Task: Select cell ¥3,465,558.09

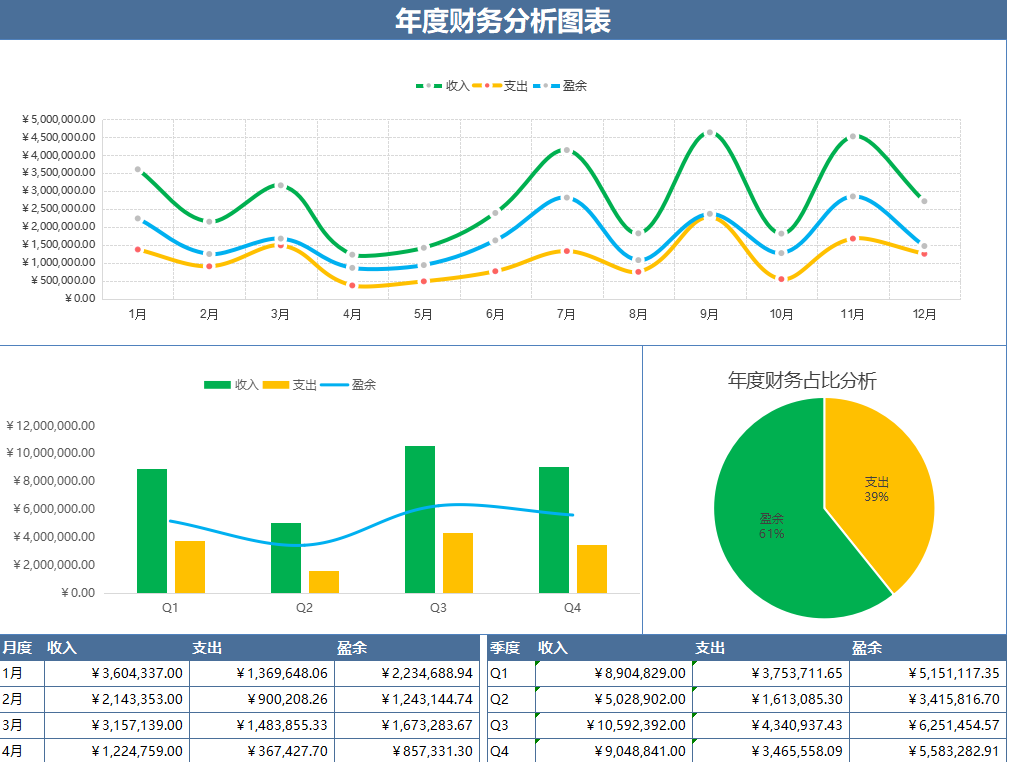Action: [x=771, y=751]
